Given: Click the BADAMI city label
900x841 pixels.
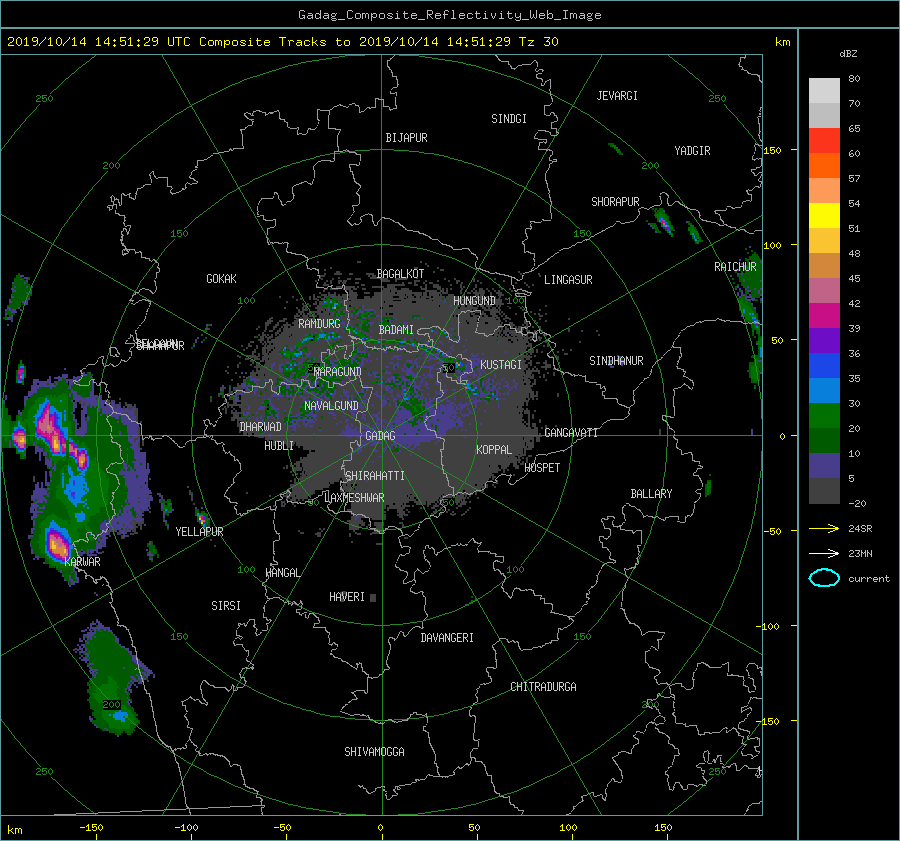Looking at the screenshot, I should coord(396,330).
